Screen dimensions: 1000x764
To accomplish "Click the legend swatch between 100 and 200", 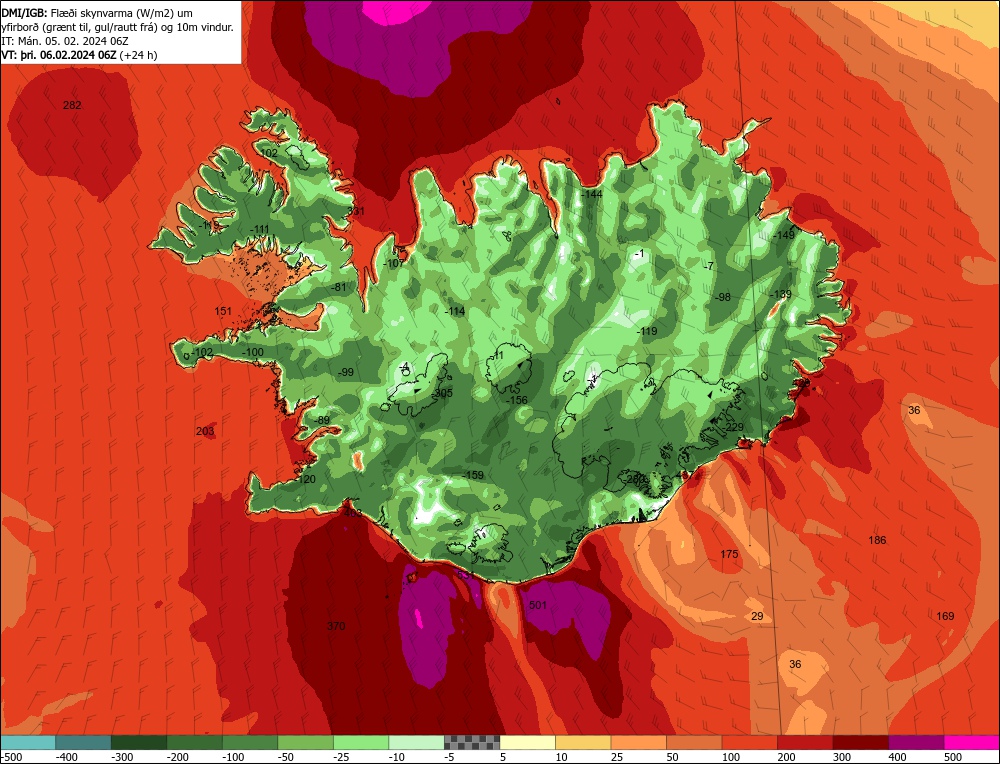I will pyautogui.click(x=749, y=742).
